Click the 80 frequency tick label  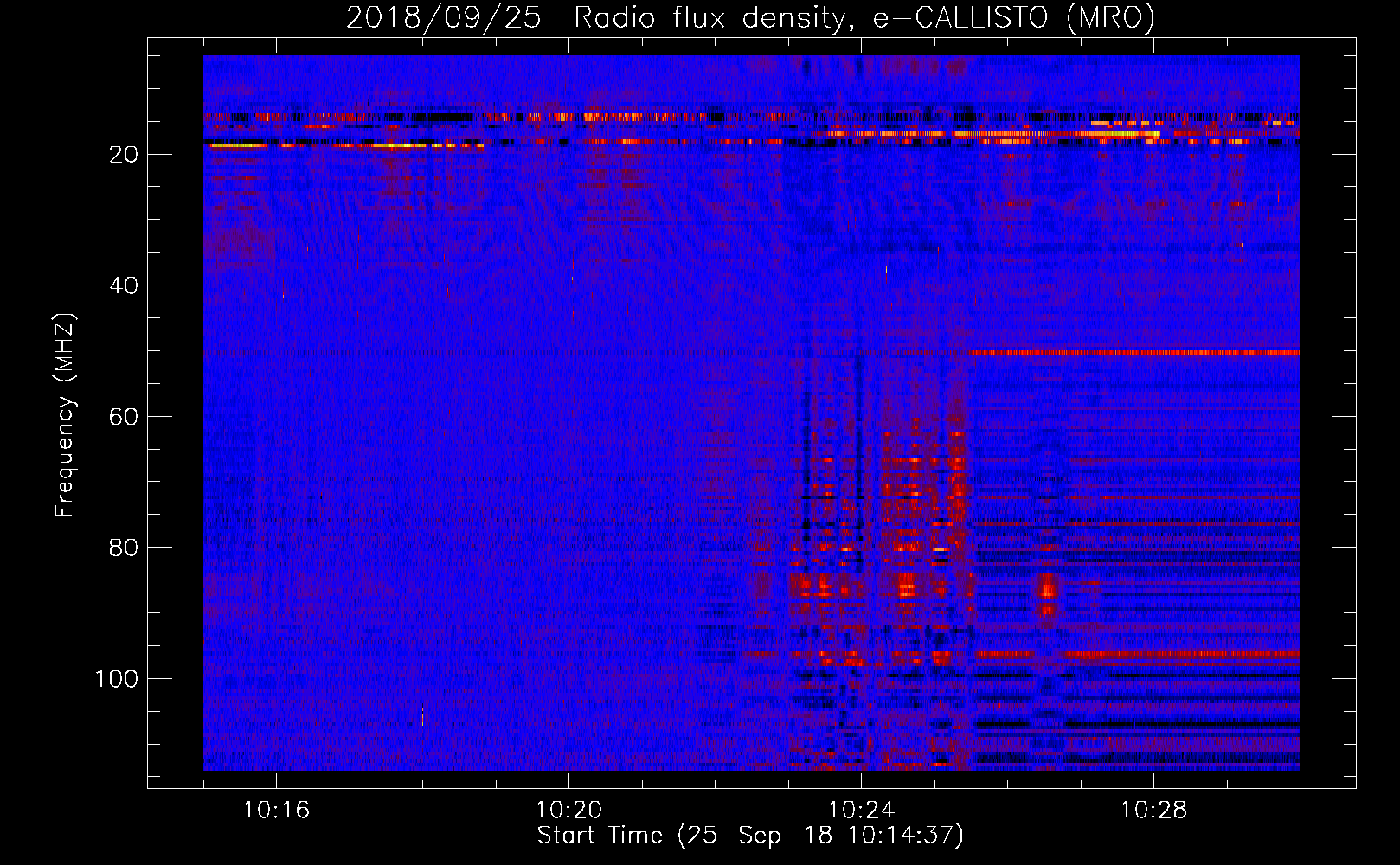click(x=124, y=548)
